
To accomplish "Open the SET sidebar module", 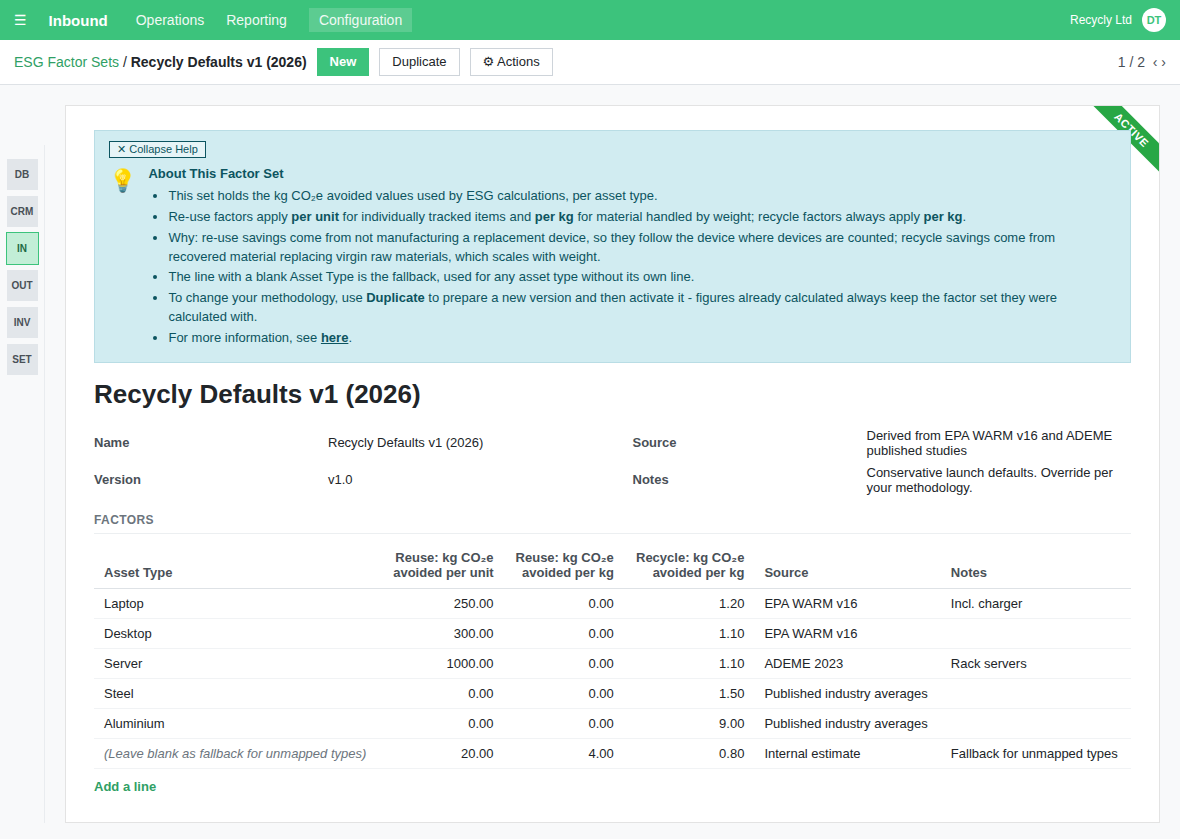I will [x=22, y=359].
